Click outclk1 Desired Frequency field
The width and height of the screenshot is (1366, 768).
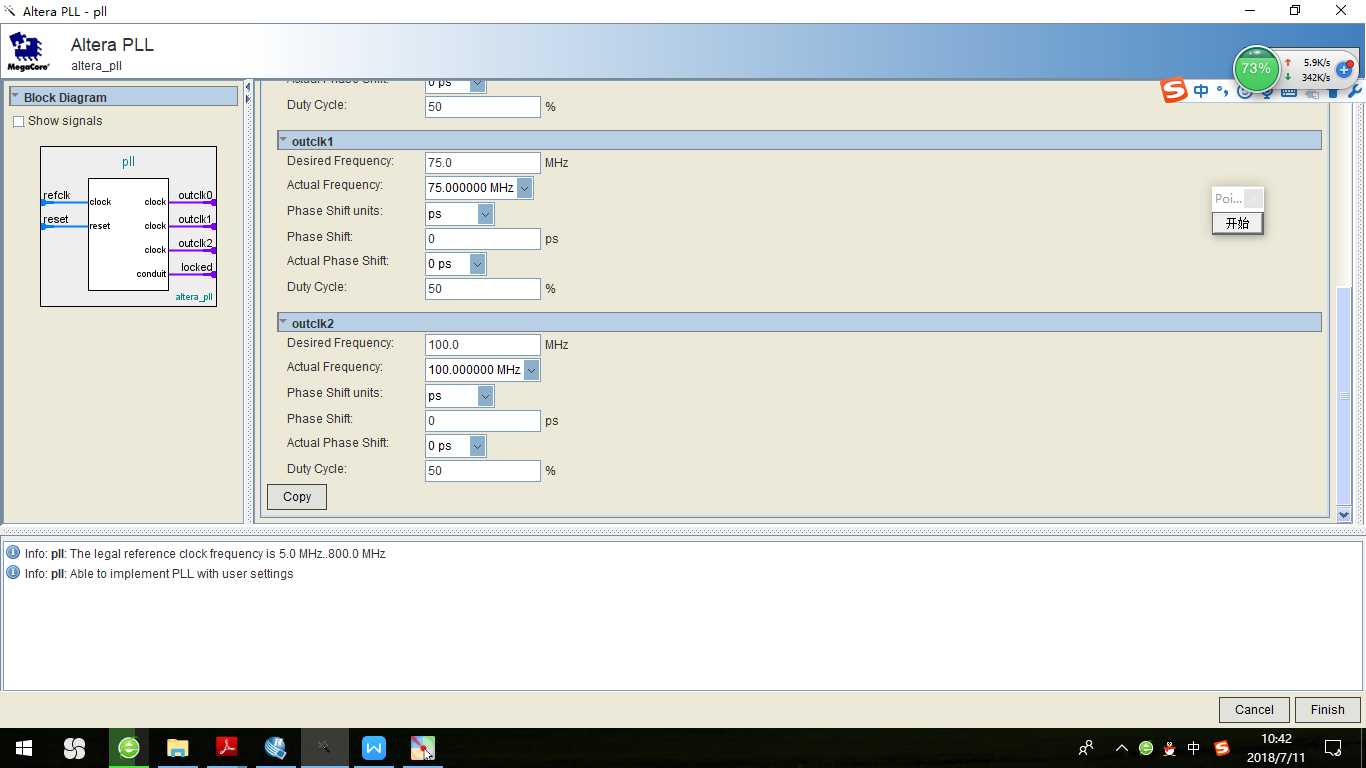(x=483, y=163)
